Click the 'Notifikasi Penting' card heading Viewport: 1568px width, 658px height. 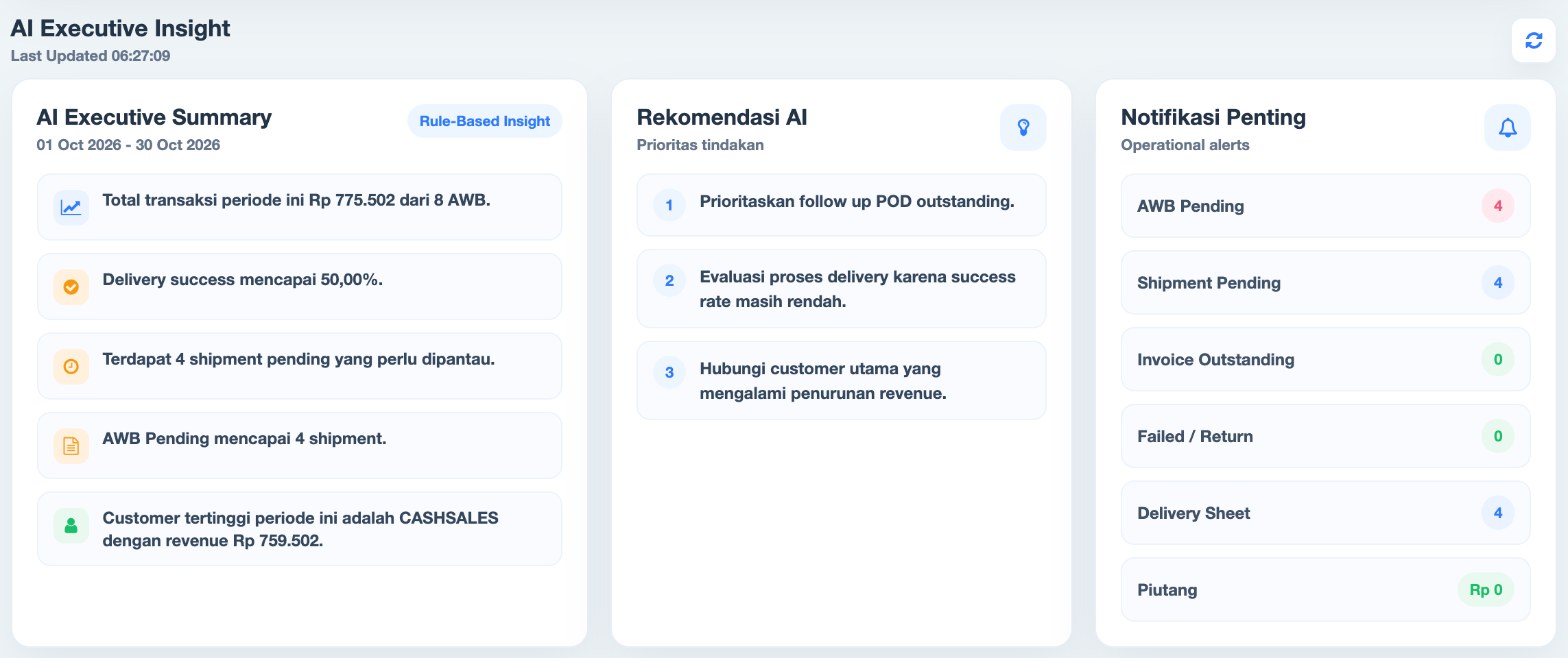(x=1213, y=117)
